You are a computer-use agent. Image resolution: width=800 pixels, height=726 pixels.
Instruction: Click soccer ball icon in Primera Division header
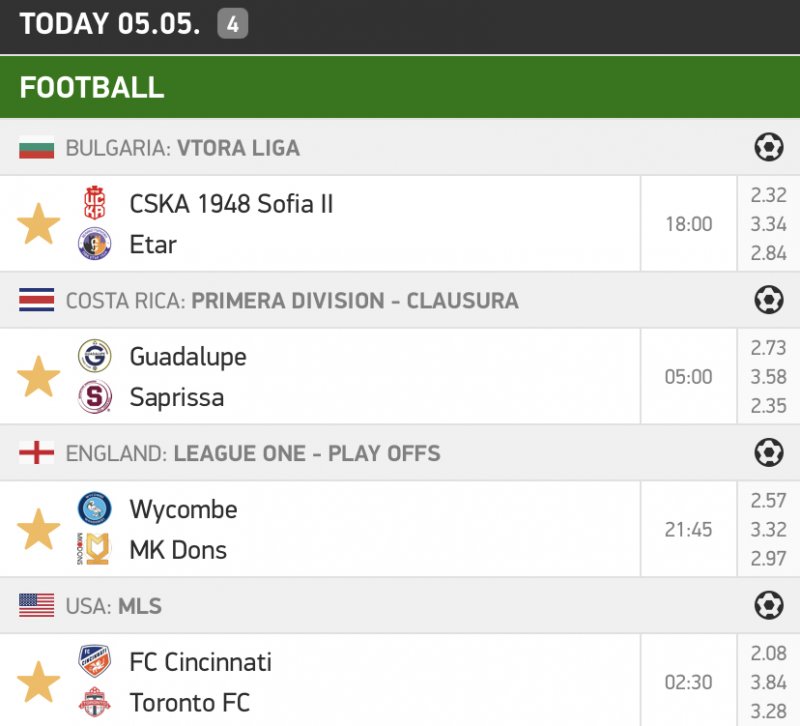pos(768,300)
